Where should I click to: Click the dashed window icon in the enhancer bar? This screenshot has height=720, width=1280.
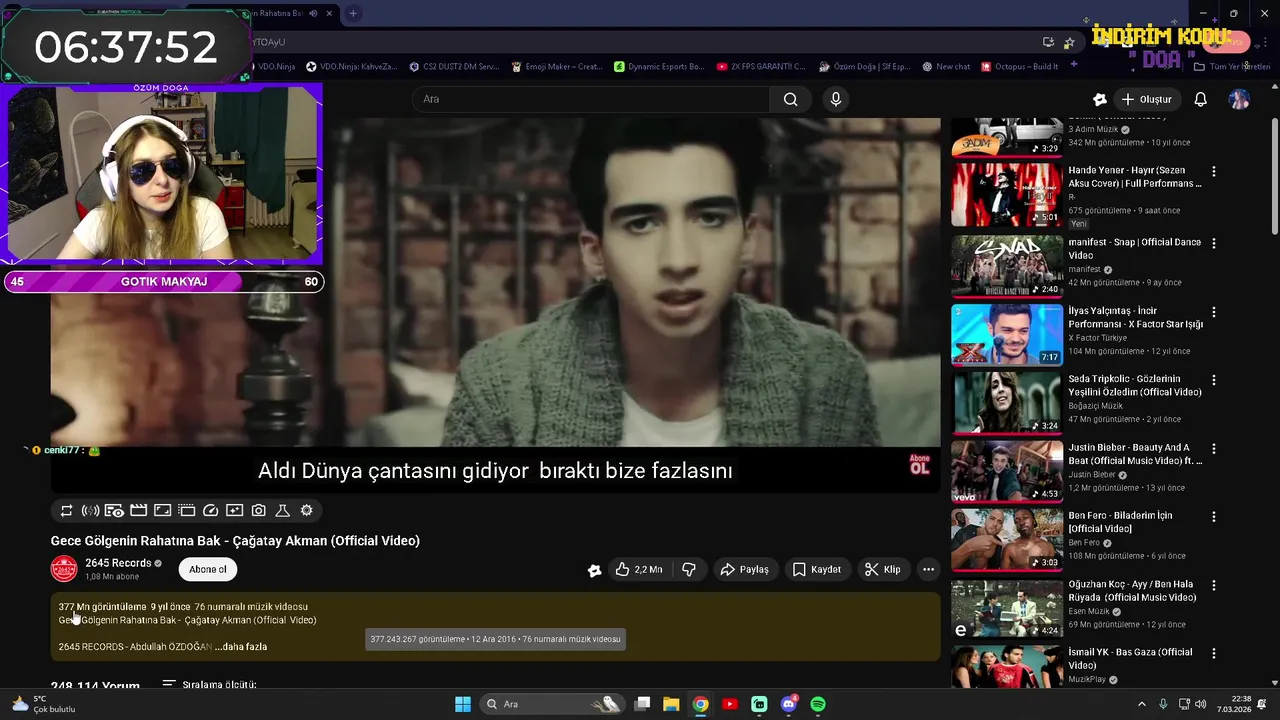186,510
